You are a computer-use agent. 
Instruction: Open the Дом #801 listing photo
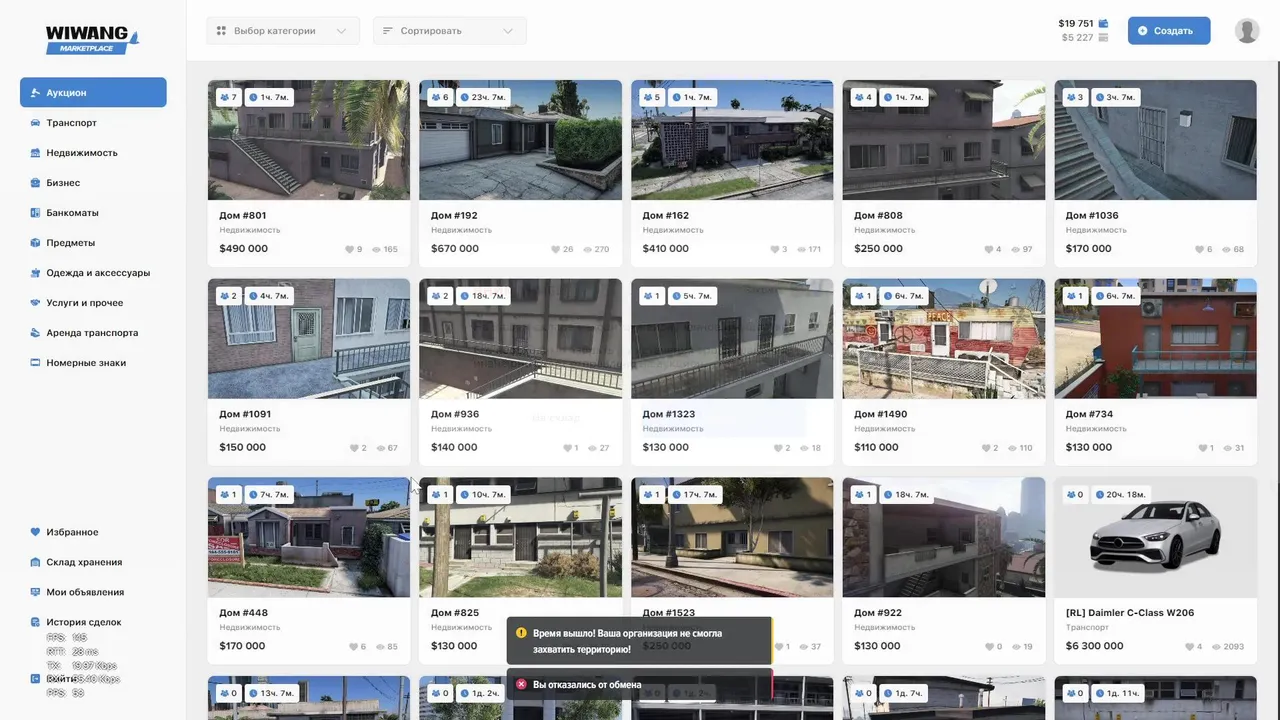(309, 140)
